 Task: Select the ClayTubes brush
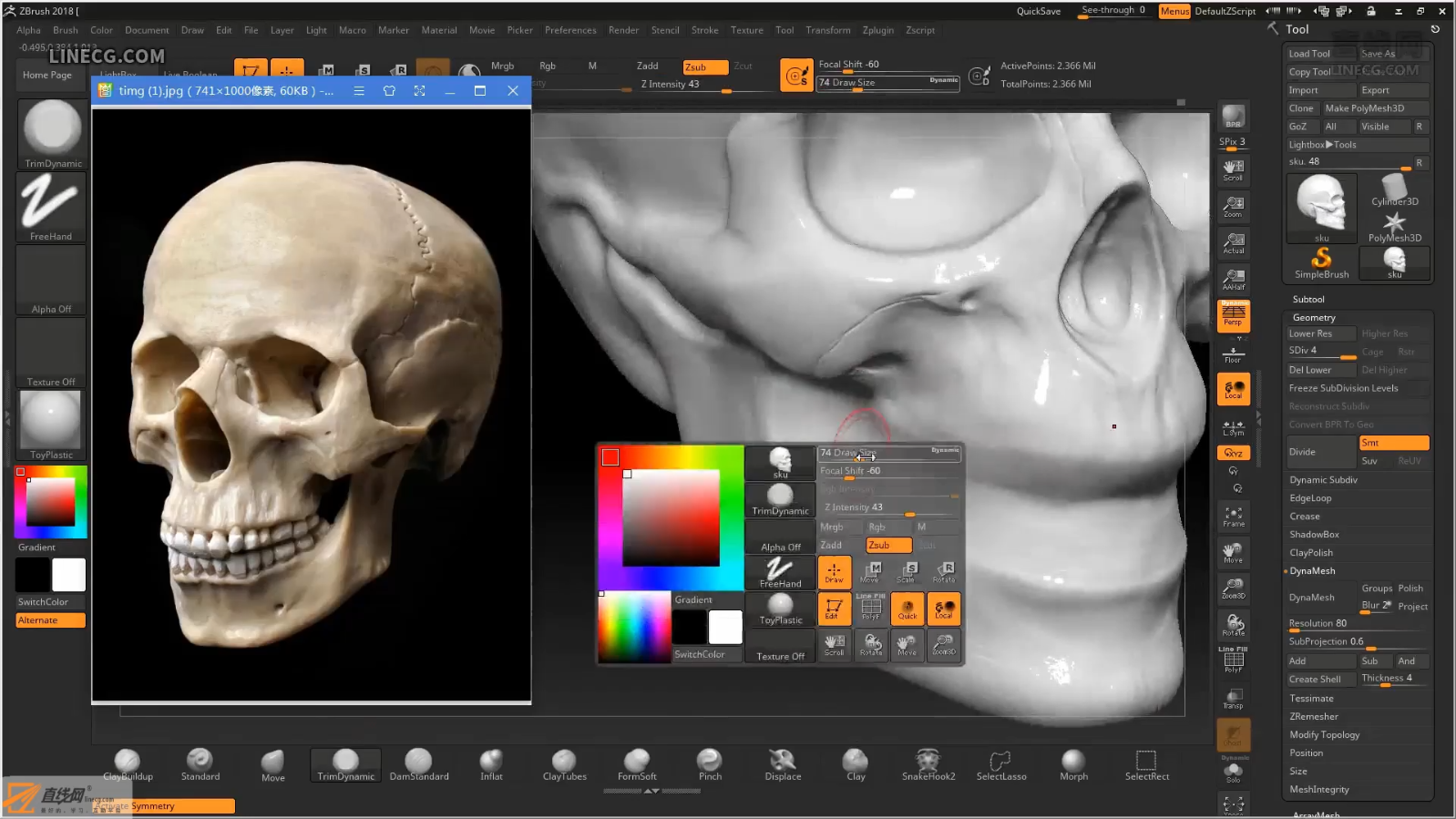click(564, 765)
